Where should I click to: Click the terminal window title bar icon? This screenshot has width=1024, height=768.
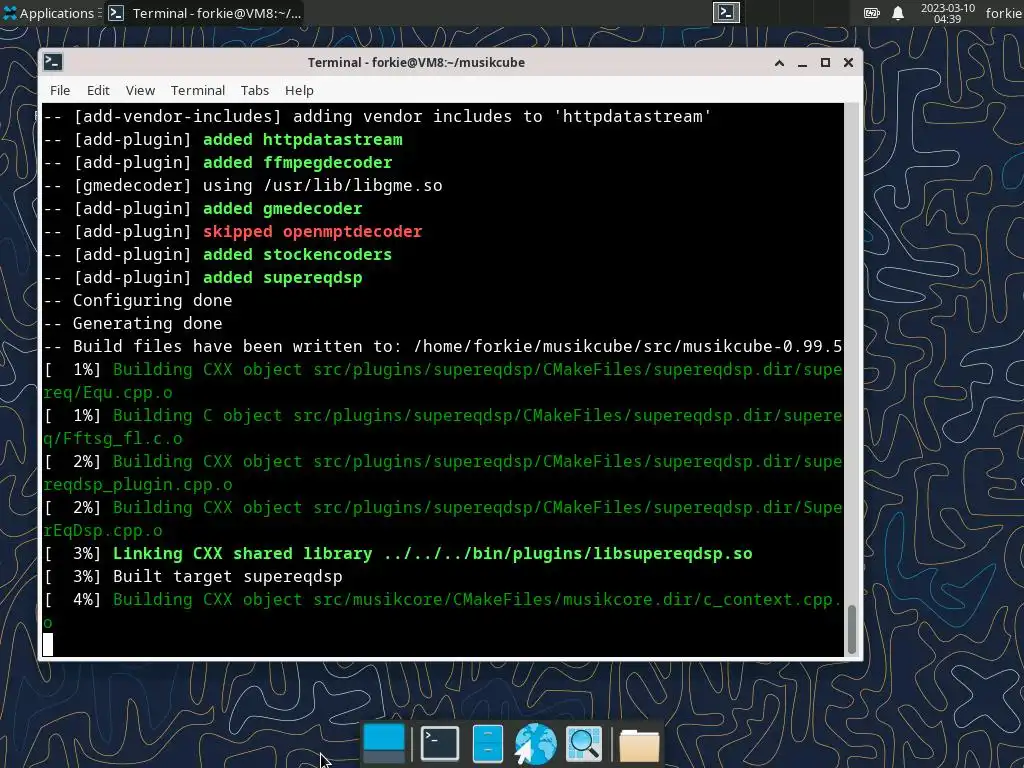click(x=53, y=62)
